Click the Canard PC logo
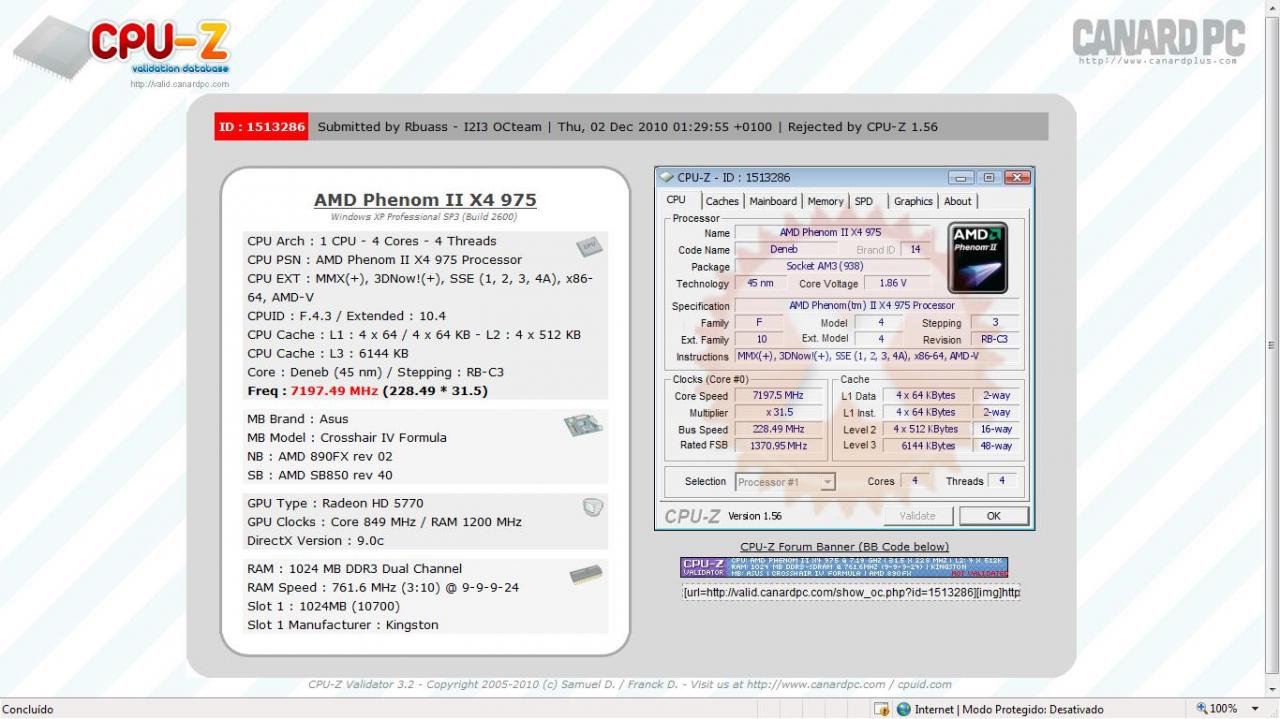This screenshot has height=719, width=1280. [x=1158, y=38]
